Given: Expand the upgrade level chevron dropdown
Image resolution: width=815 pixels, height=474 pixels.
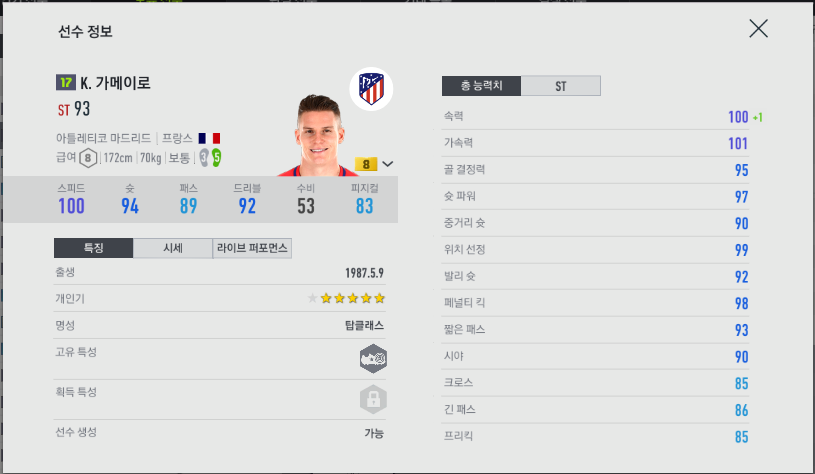Looking at the screenshot, I should click(x=388, y=164).
